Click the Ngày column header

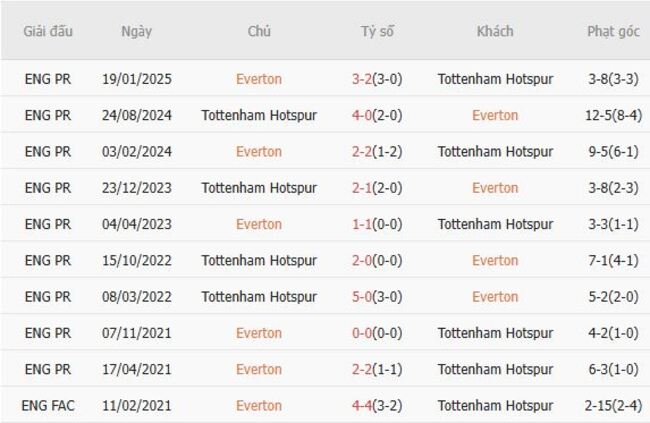coord(136,31)
